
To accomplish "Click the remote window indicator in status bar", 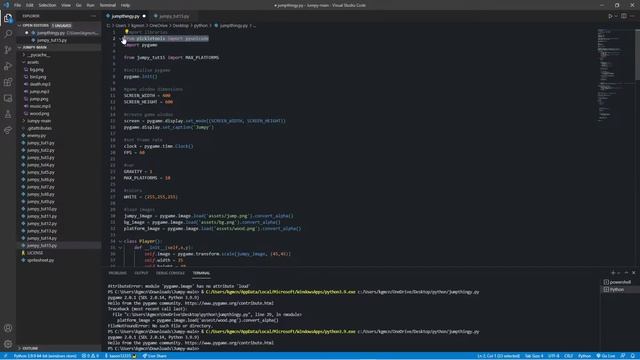I will point(5,356).
